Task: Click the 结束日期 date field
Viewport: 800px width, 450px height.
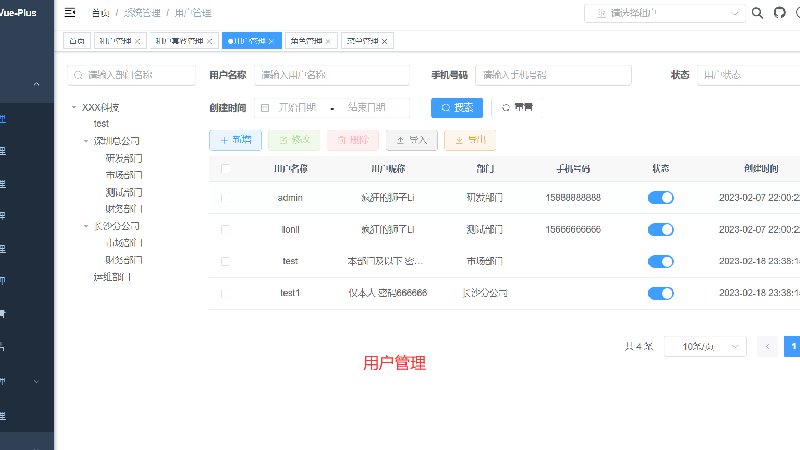Action: point(367,108)
